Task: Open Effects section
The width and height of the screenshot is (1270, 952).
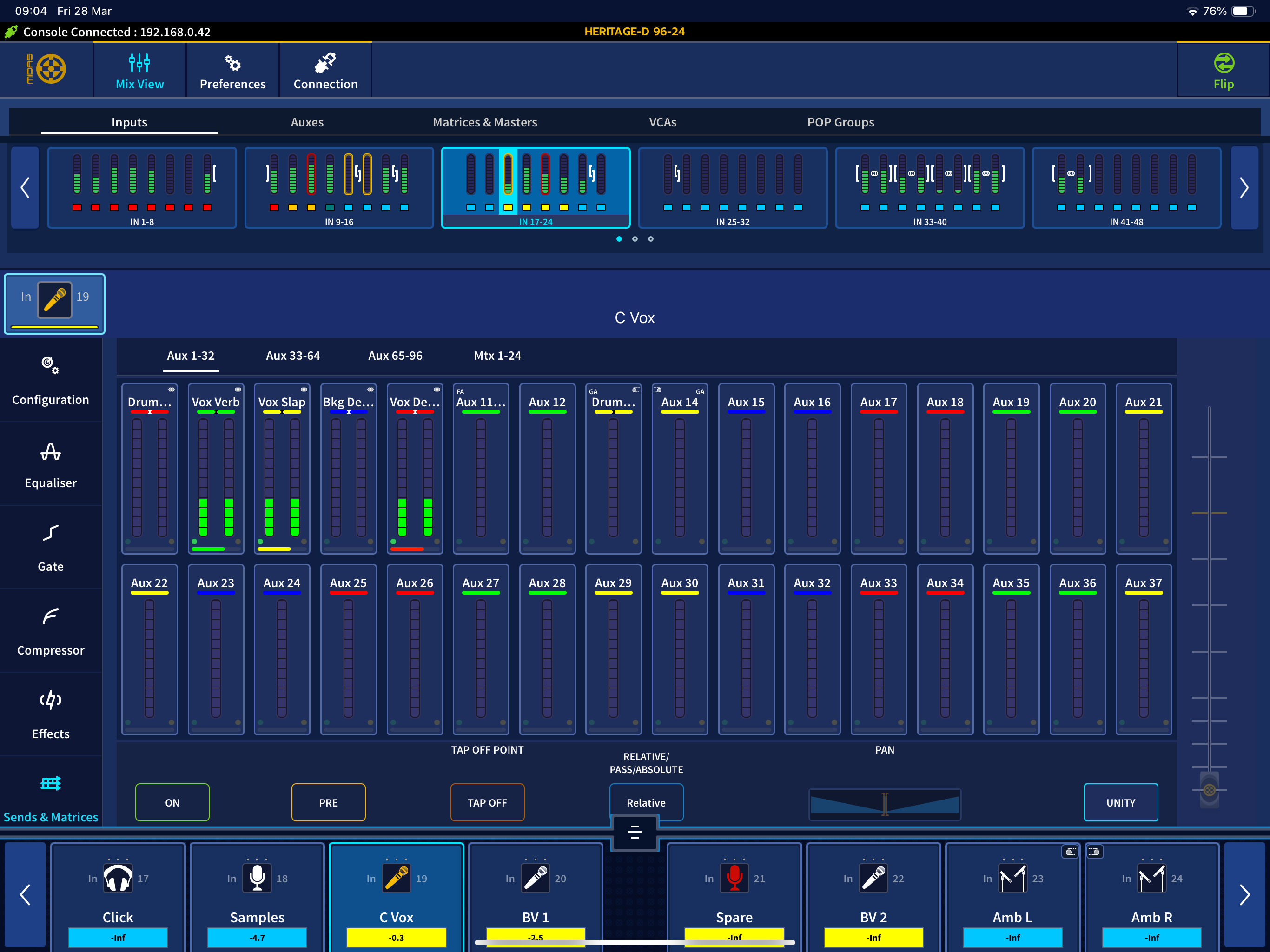Action: [x=51, y=714]
